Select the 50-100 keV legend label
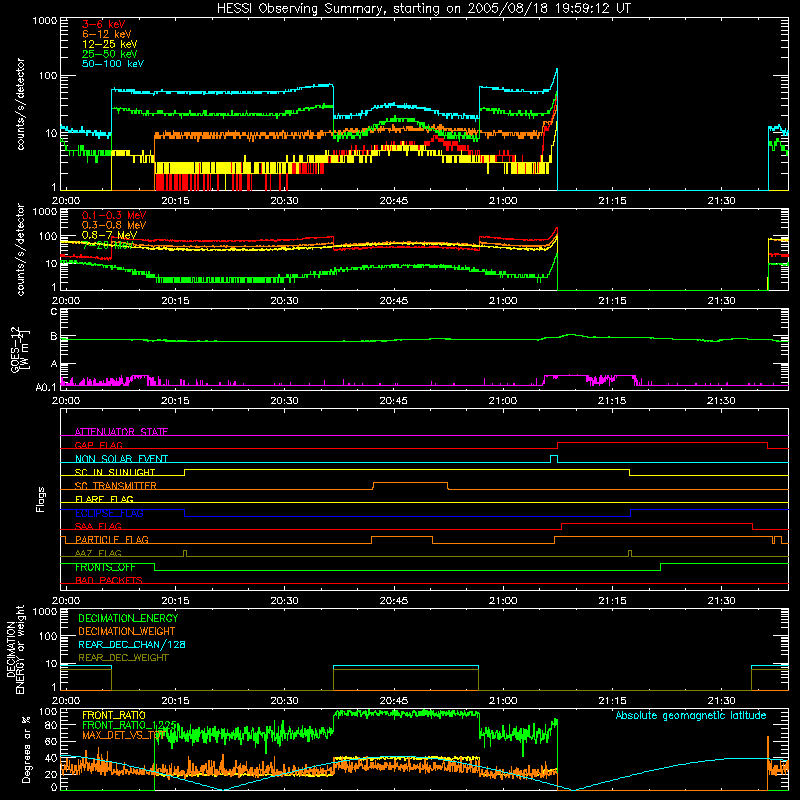This screenshot has width=800, height=800. tap(113, 64)
